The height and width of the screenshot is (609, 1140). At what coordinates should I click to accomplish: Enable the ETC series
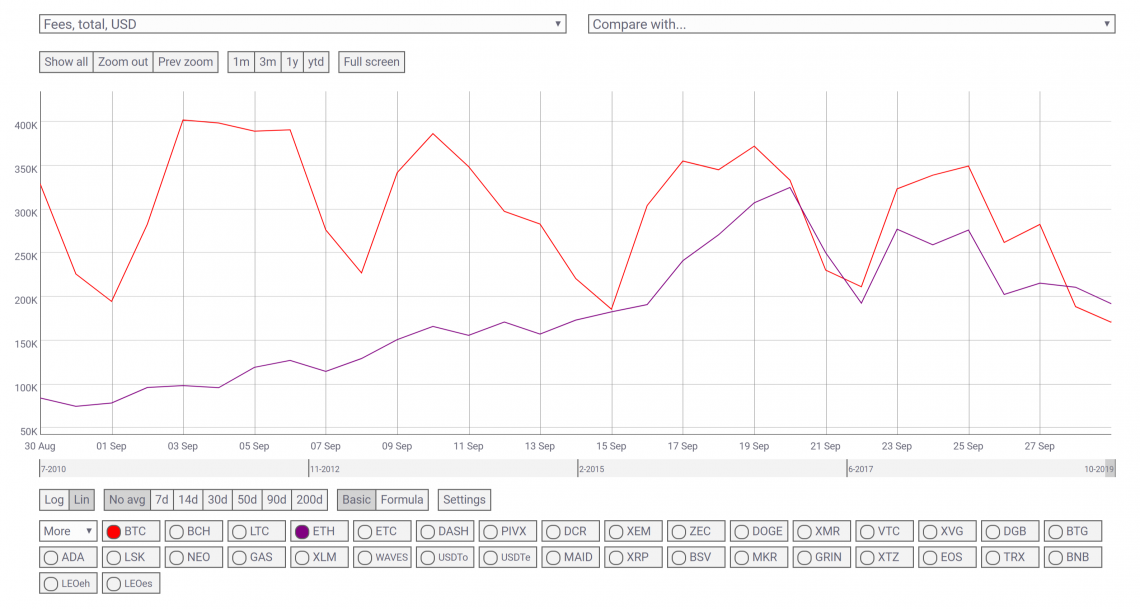(x=382, y=531)
